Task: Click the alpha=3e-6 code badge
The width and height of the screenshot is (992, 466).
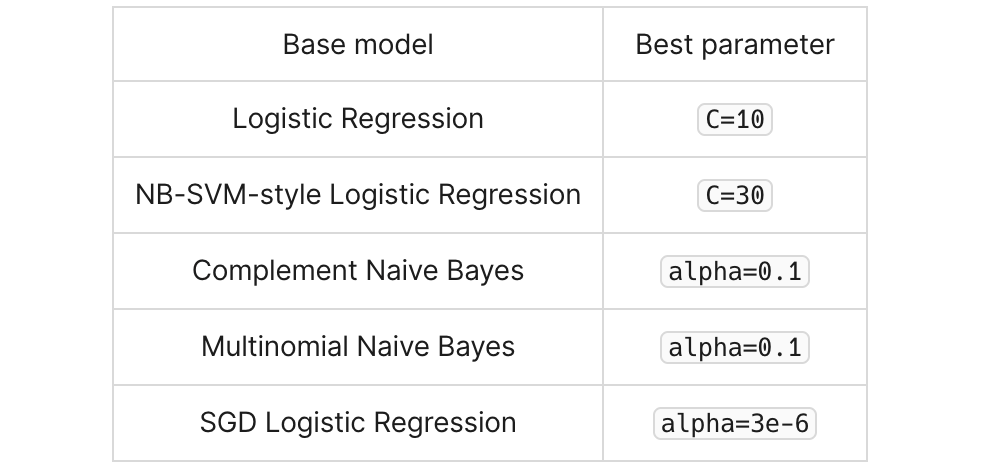Action: click(735, 423)
